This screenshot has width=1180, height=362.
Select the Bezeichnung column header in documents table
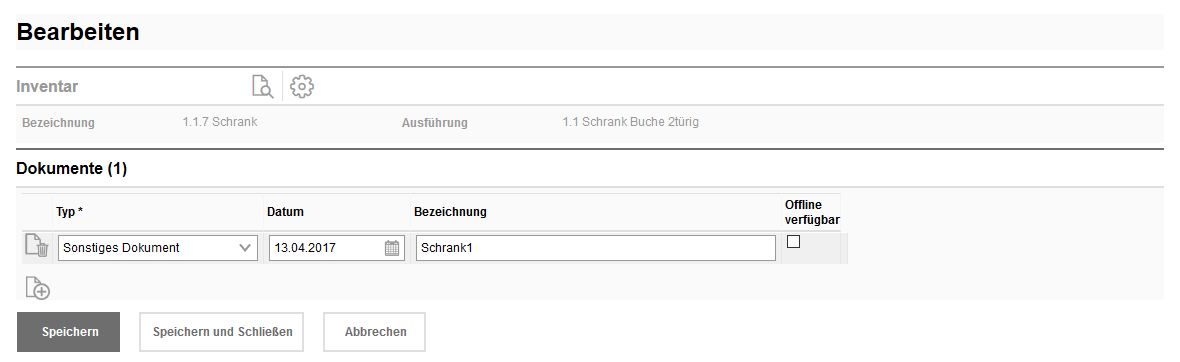[450, 212]
